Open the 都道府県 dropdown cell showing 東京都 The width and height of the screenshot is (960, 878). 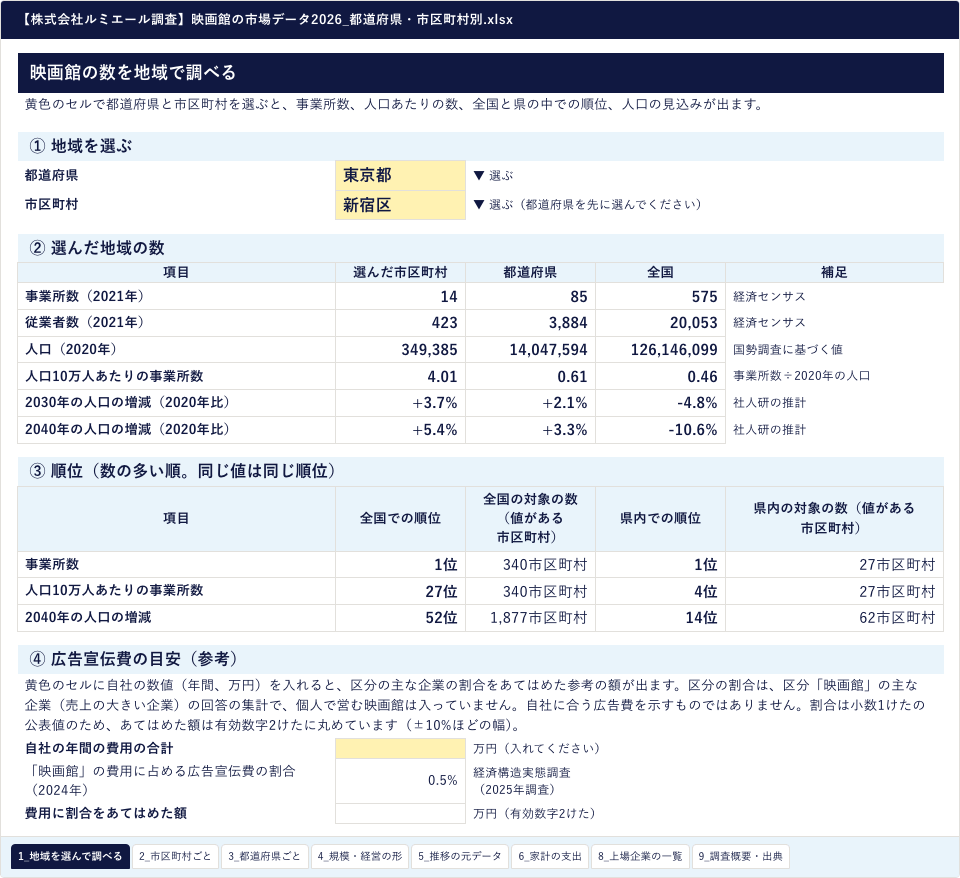pos(400,175)
